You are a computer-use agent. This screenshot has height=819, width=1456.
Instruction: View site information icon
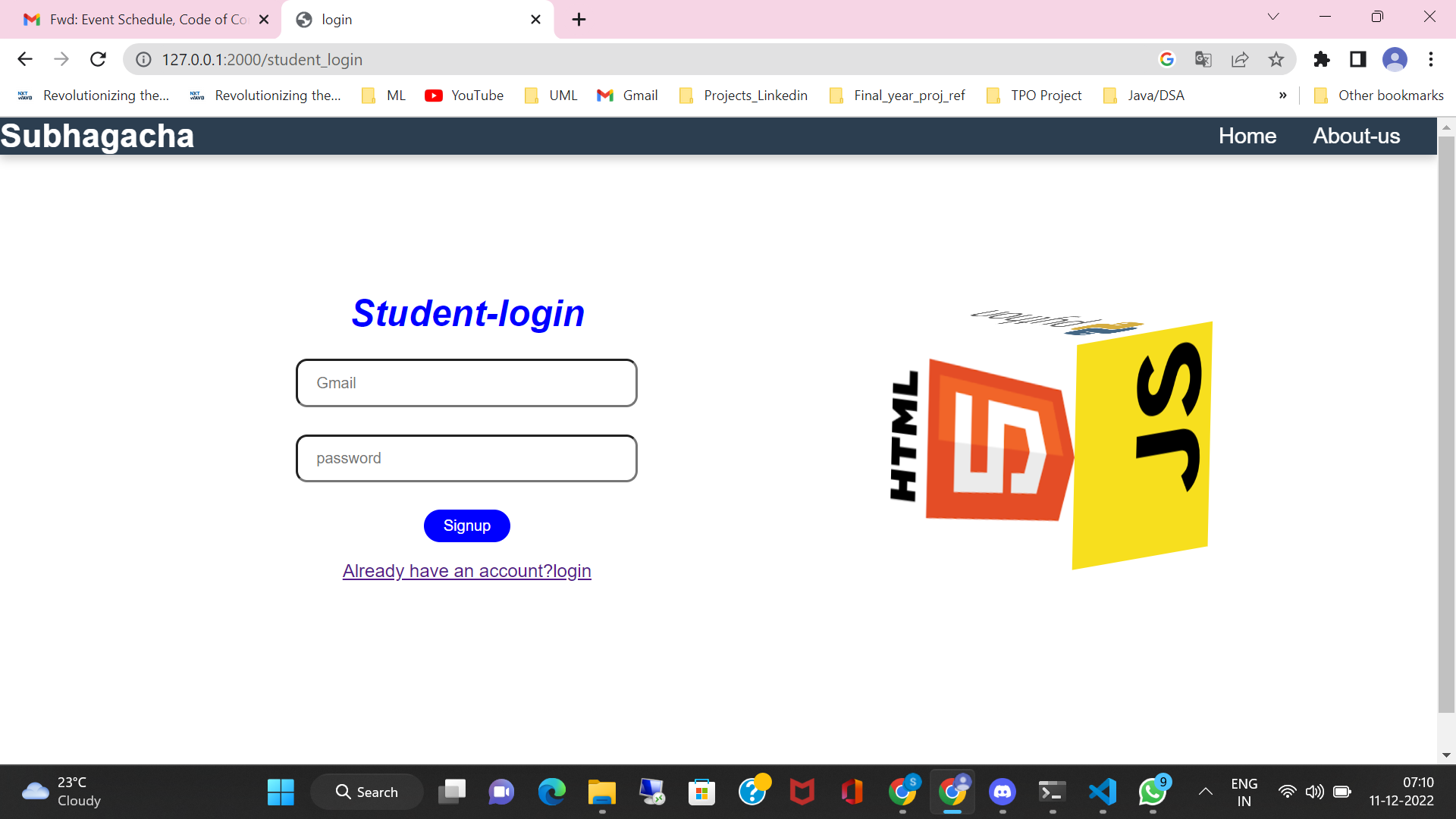click(x=143, y=59)
